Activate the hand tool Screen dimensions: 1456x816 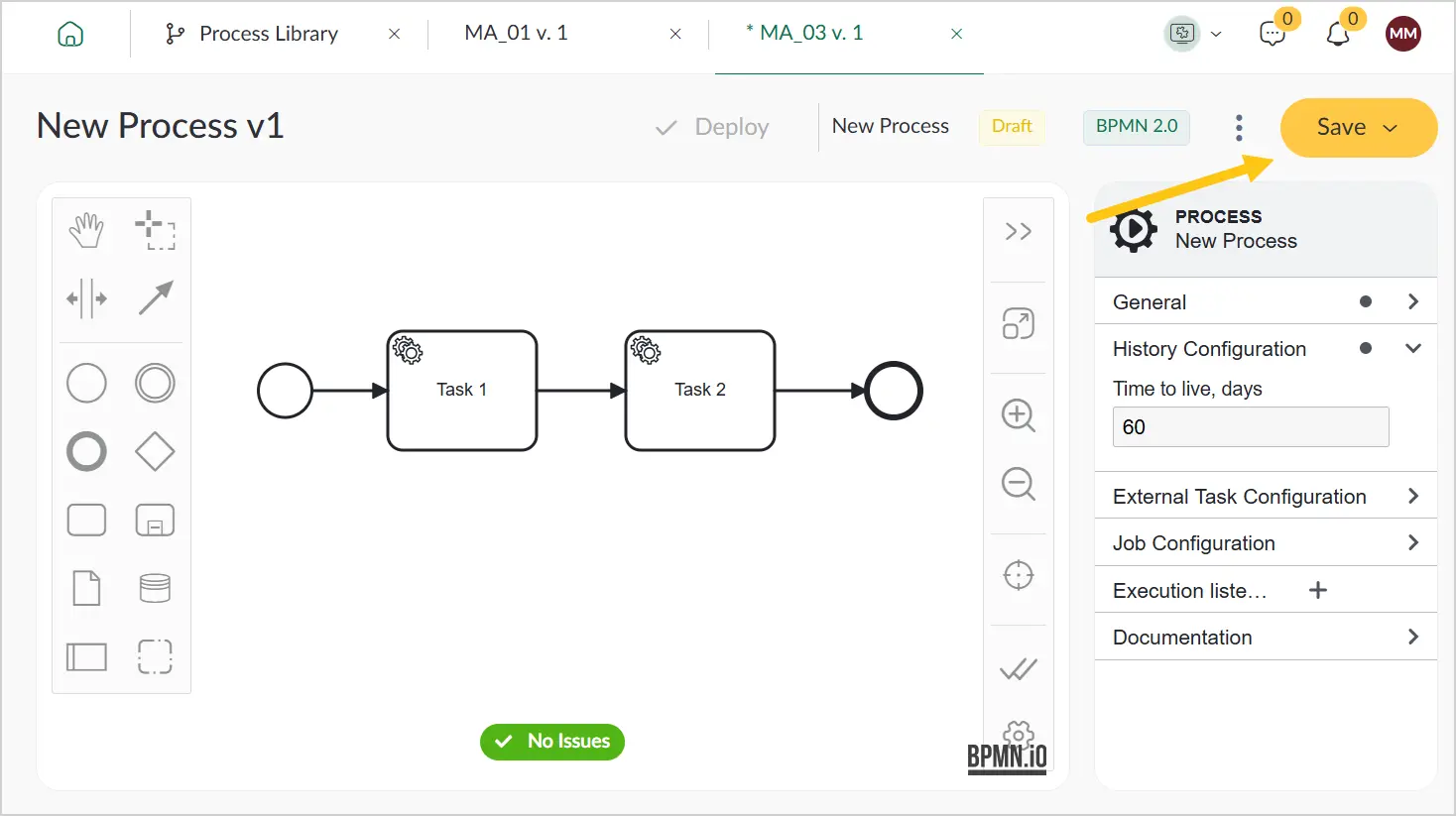point(86,230)
